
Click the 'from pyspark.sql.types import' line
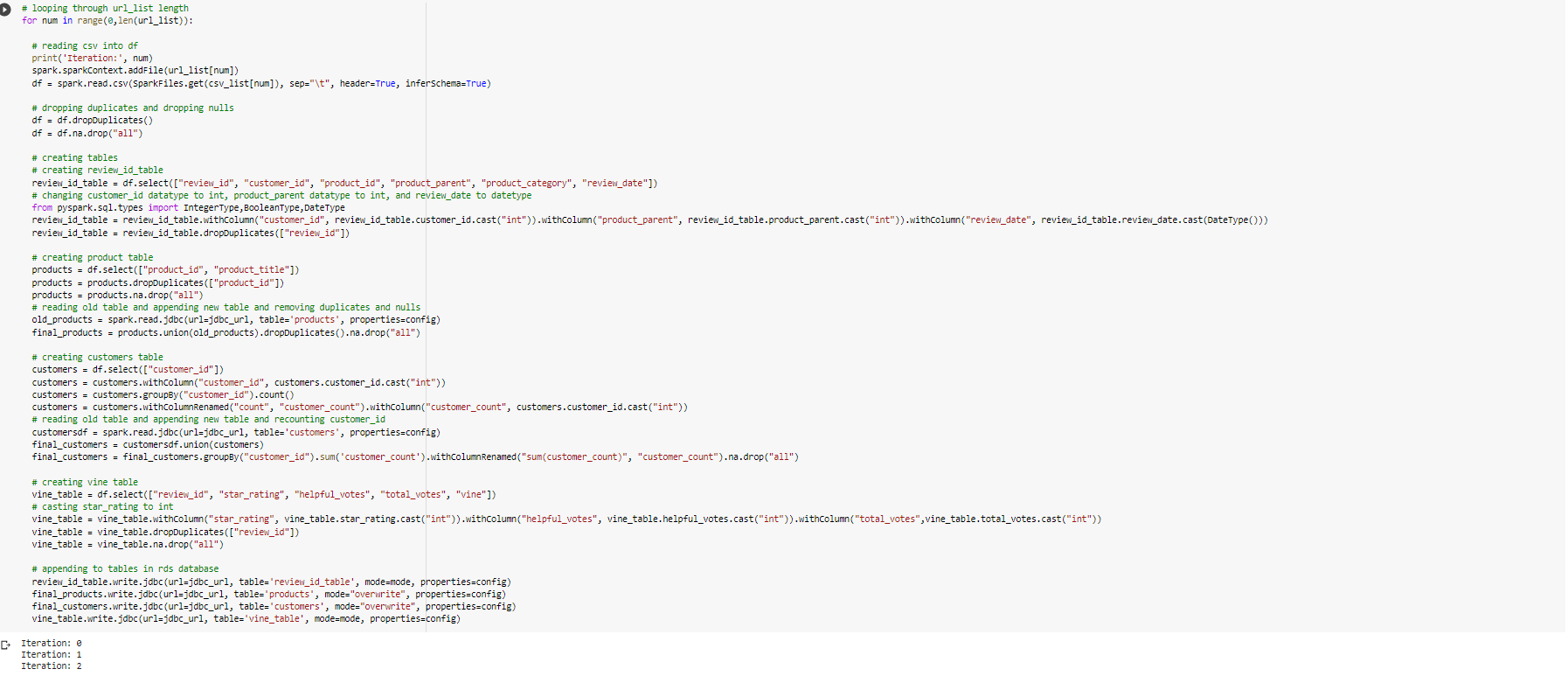[x=189, y=208]
